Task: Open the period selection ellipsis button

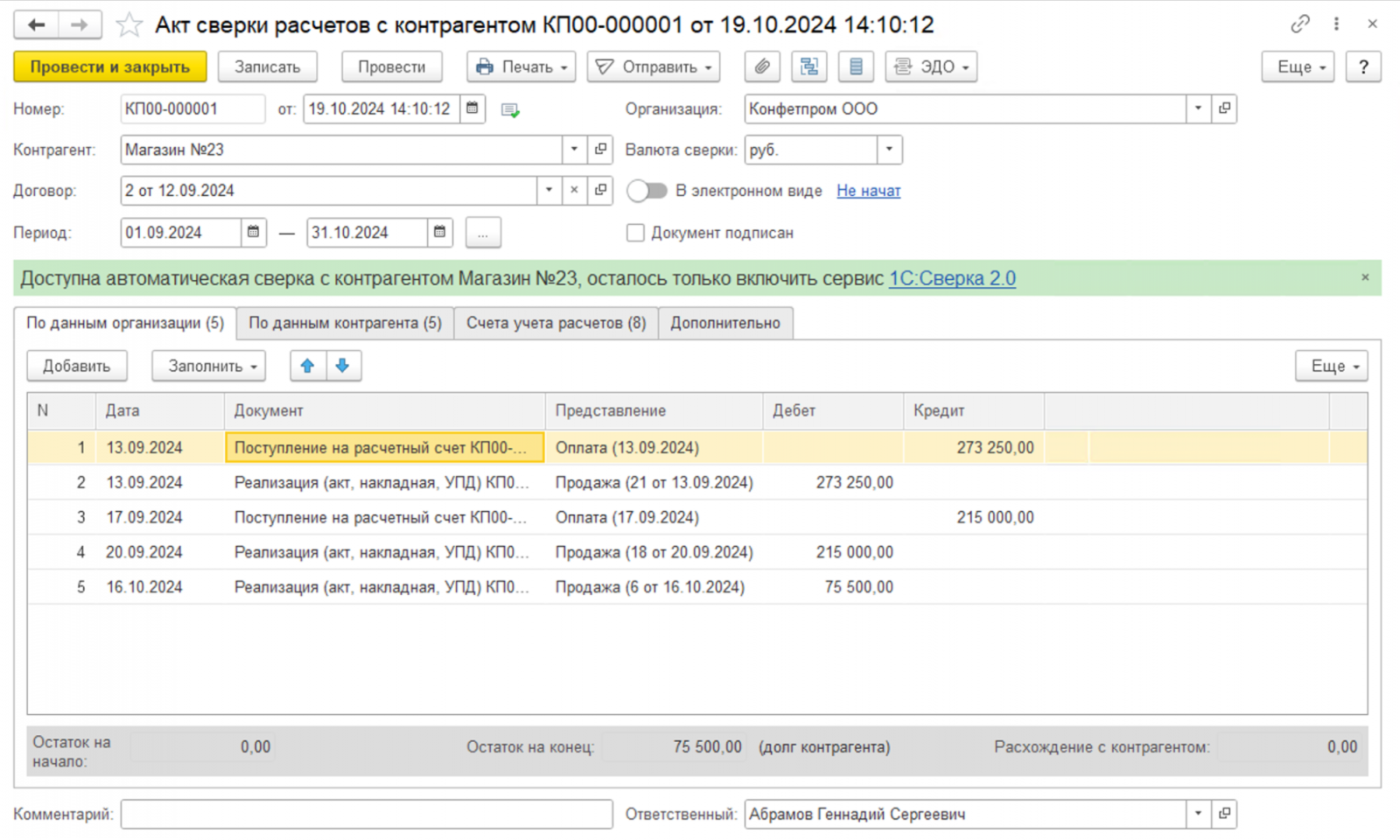Action: 483,233
